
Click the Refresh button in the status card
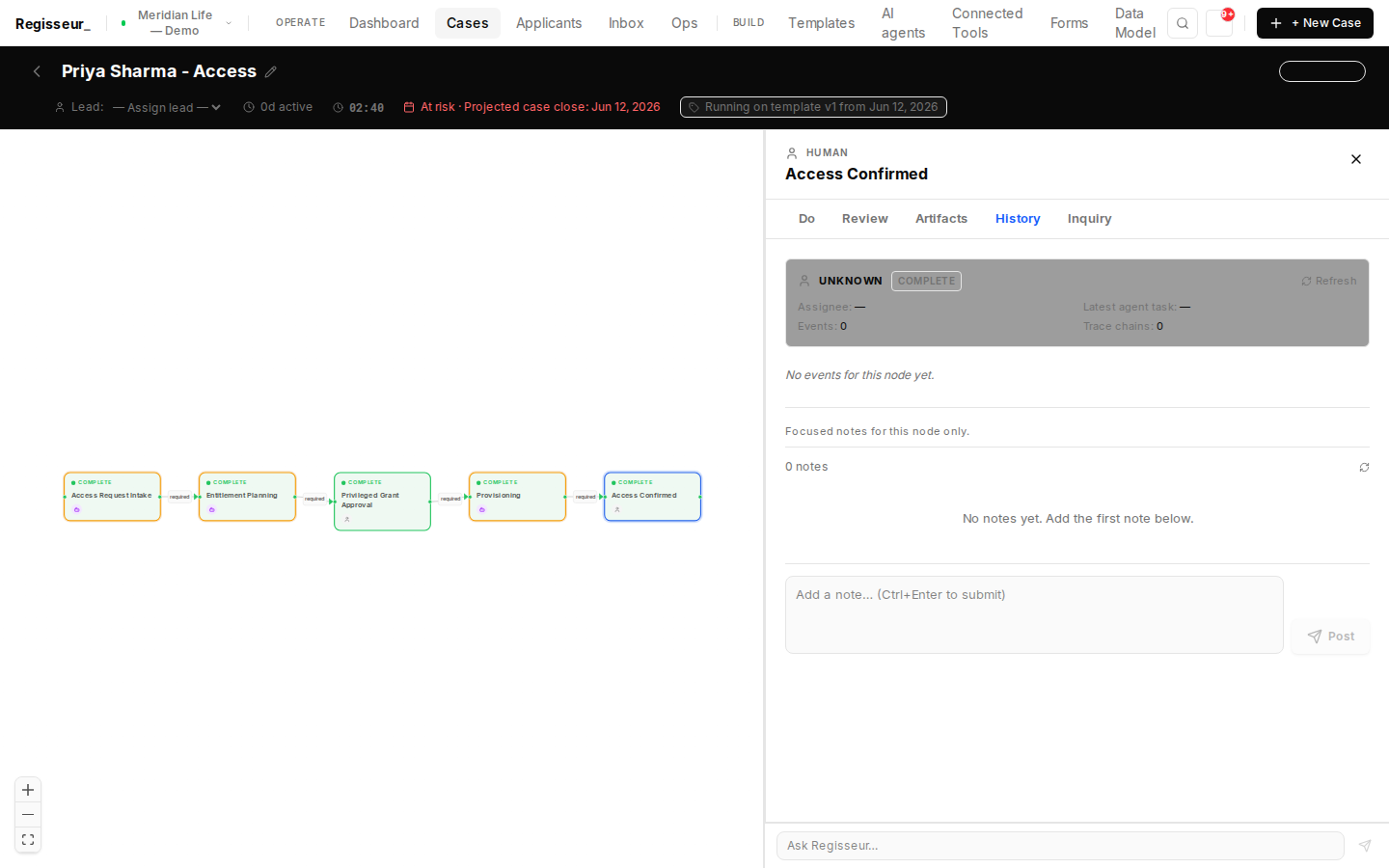[x=1328, y=282]
